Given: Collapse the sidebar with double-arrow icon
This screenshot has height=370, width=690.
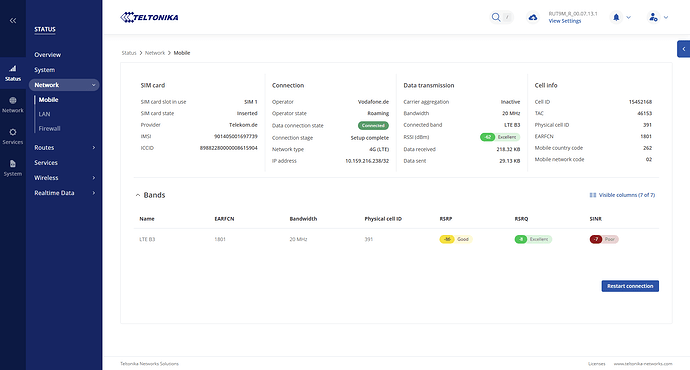Looking at the screenshot, I should [x=13, y=20].
